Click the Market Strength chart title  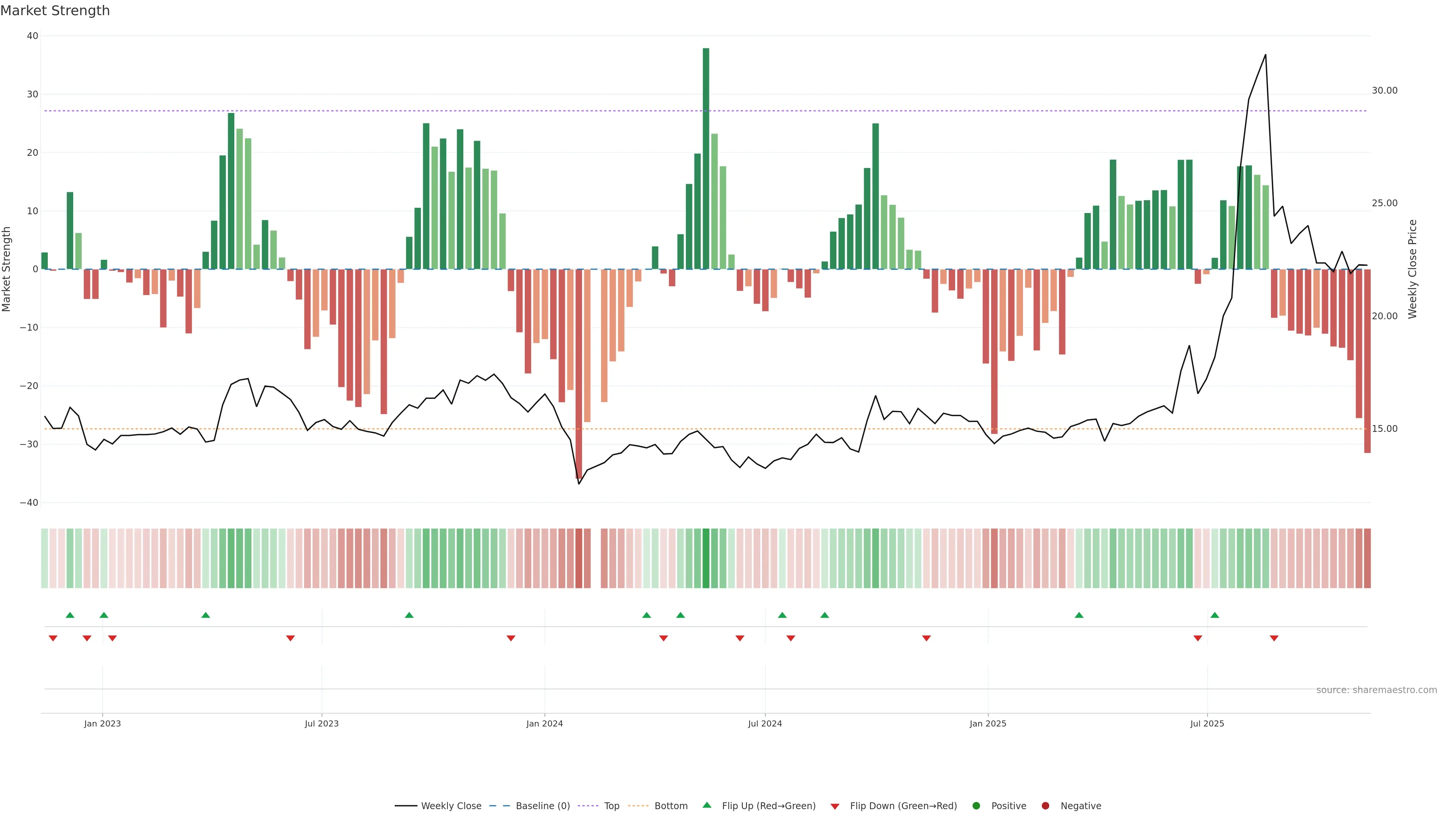tap(55, 11)
